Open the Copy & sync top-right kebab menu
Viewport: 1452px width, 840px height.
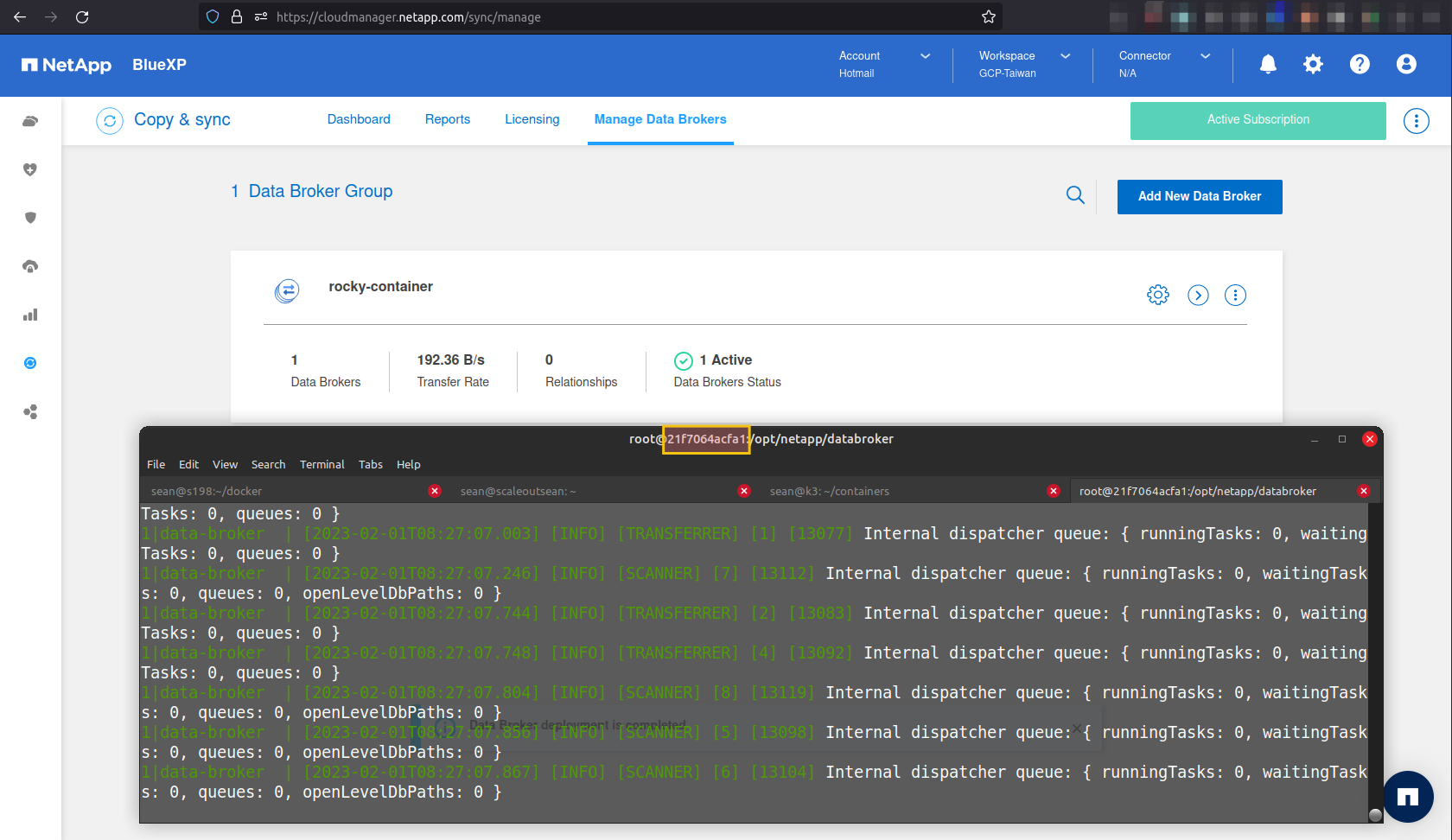(x=1416, y=121)
